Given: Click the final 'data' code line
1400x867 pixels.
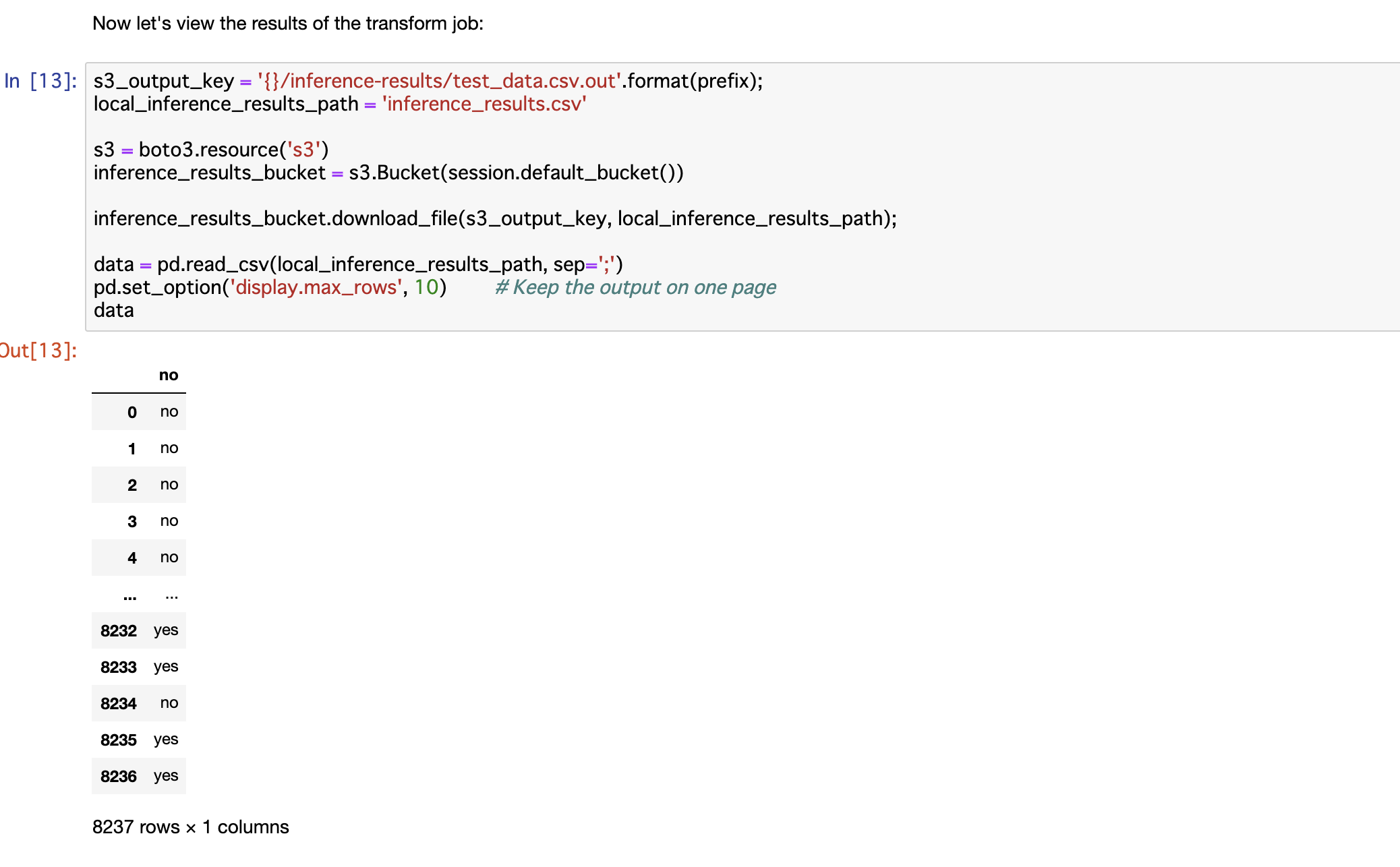Looking at the screenshot, I should click(114, 310).
